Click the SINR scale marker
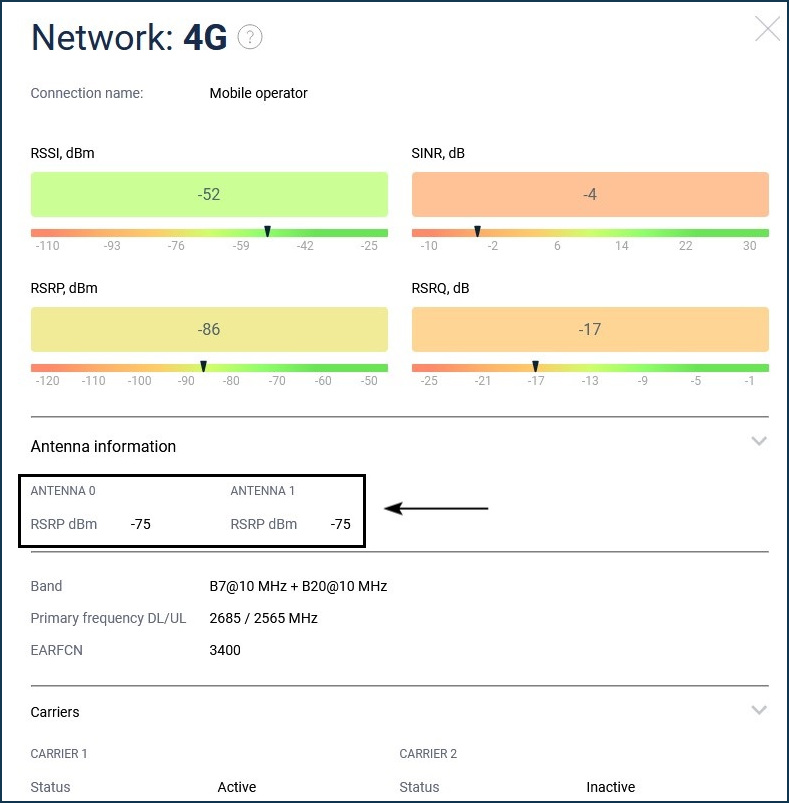The image size is (789, 803). pyautogui.click(x=477, y=232)
